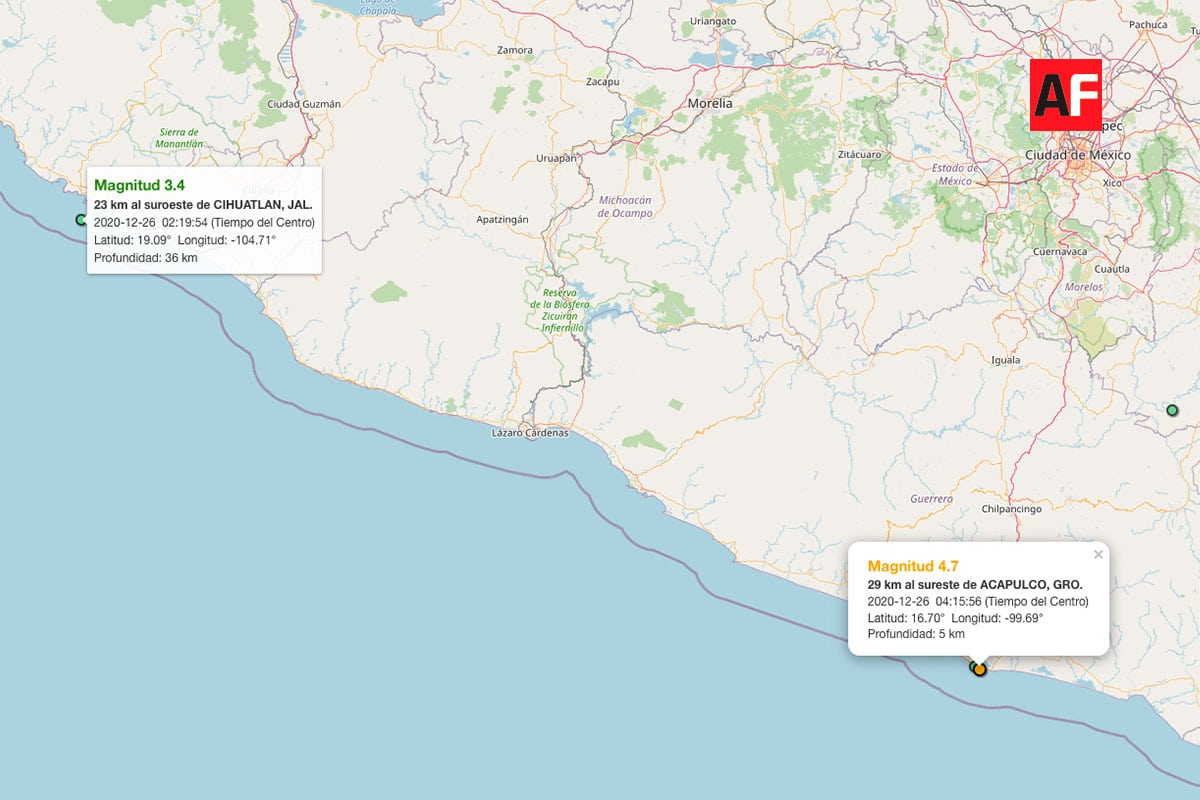
Task: Click 'Profundidad: 36 km' text
Action: (x=146, y=258)
